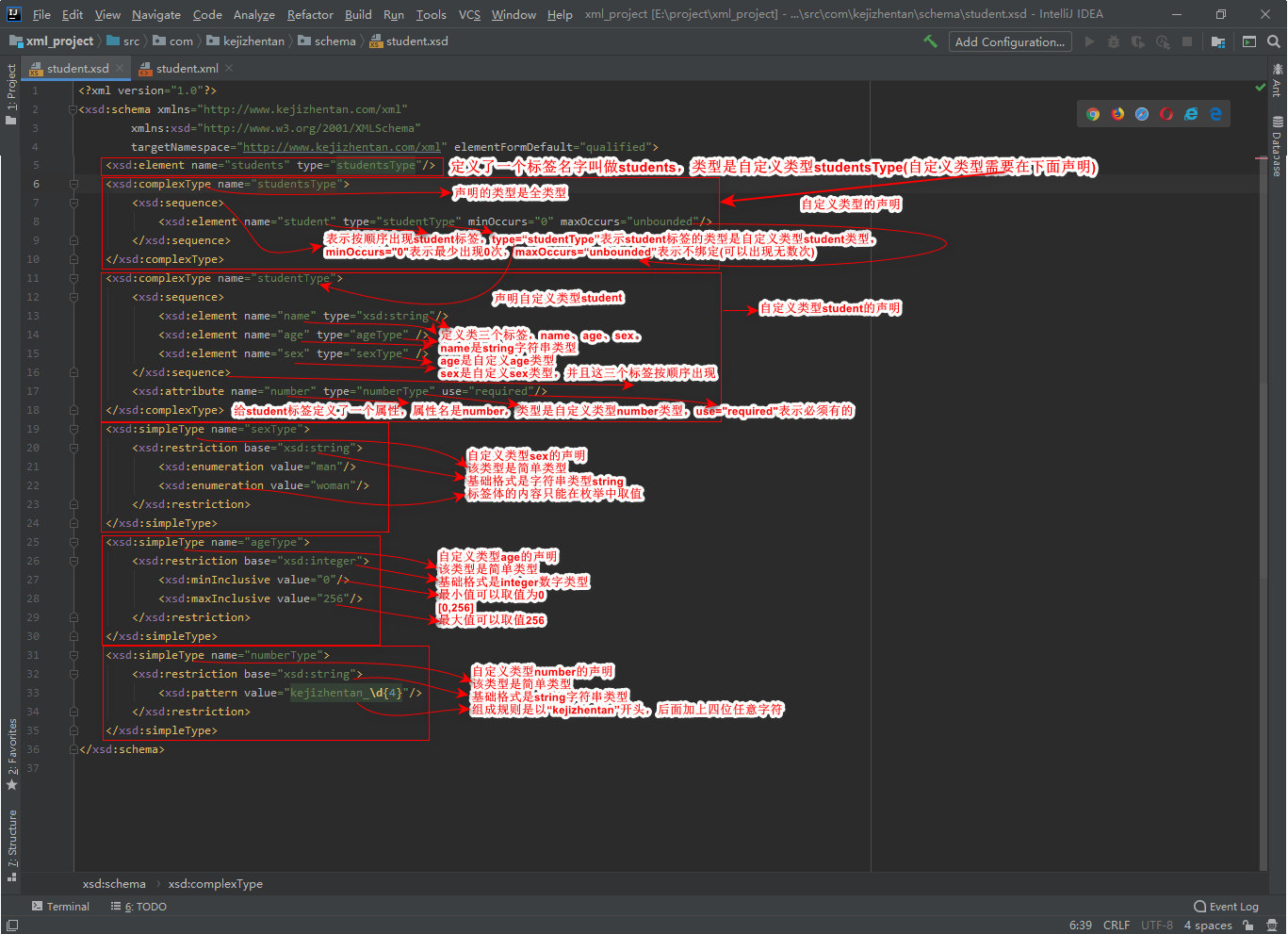1288x934 pixels.
Task: Collapse the studentType complexType fold on line 11
Action: [x=73, y=279]
